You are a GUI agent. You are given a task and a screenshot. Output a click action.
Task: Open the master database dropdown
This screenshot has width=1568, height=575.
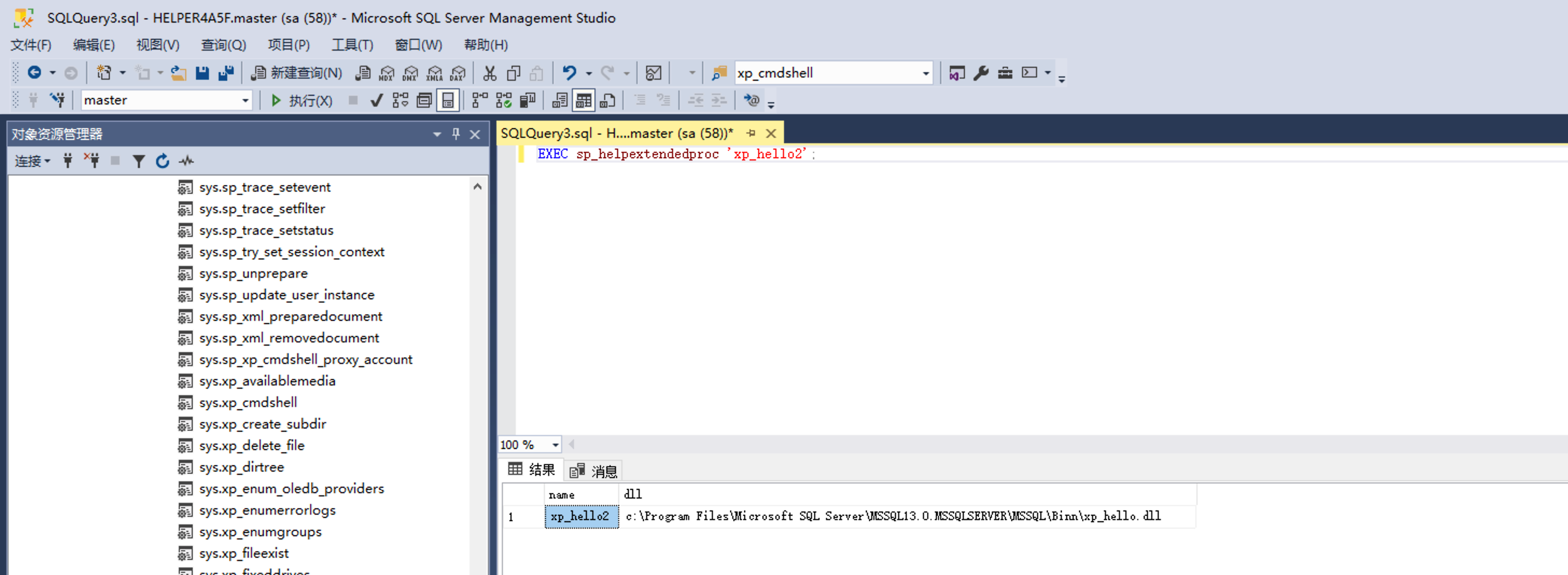tap(246, 100)
